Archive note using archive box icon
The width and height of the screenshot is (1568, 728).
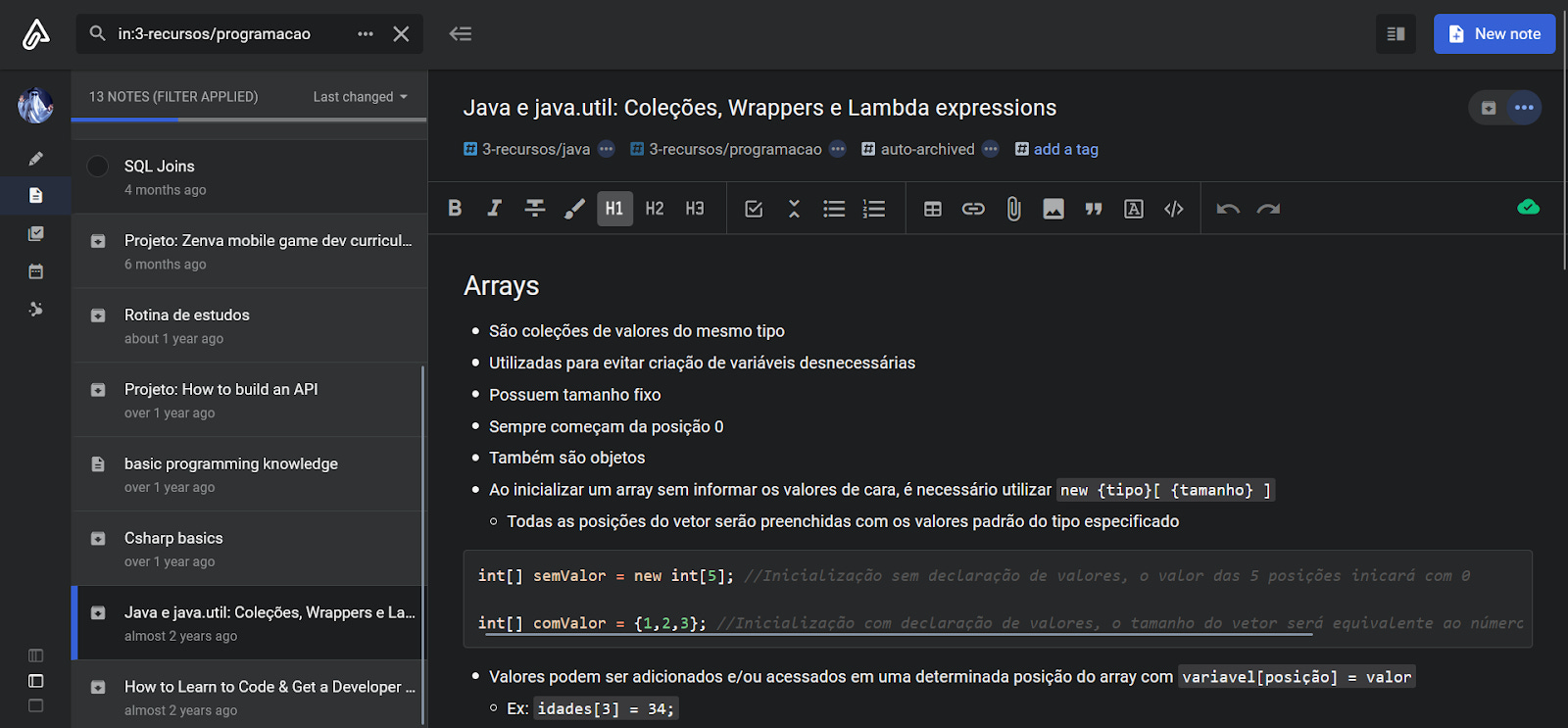[x=1489, y=108]
